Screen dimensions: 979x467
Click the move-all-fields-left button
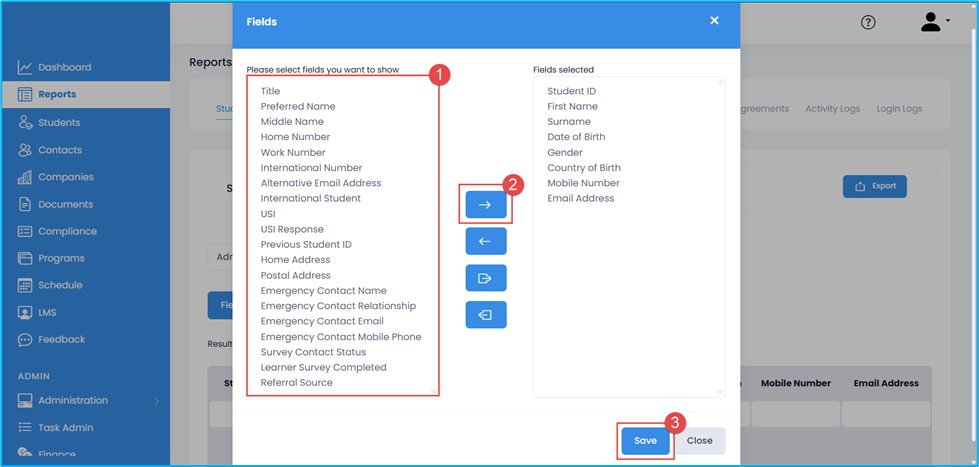[485, 315]
